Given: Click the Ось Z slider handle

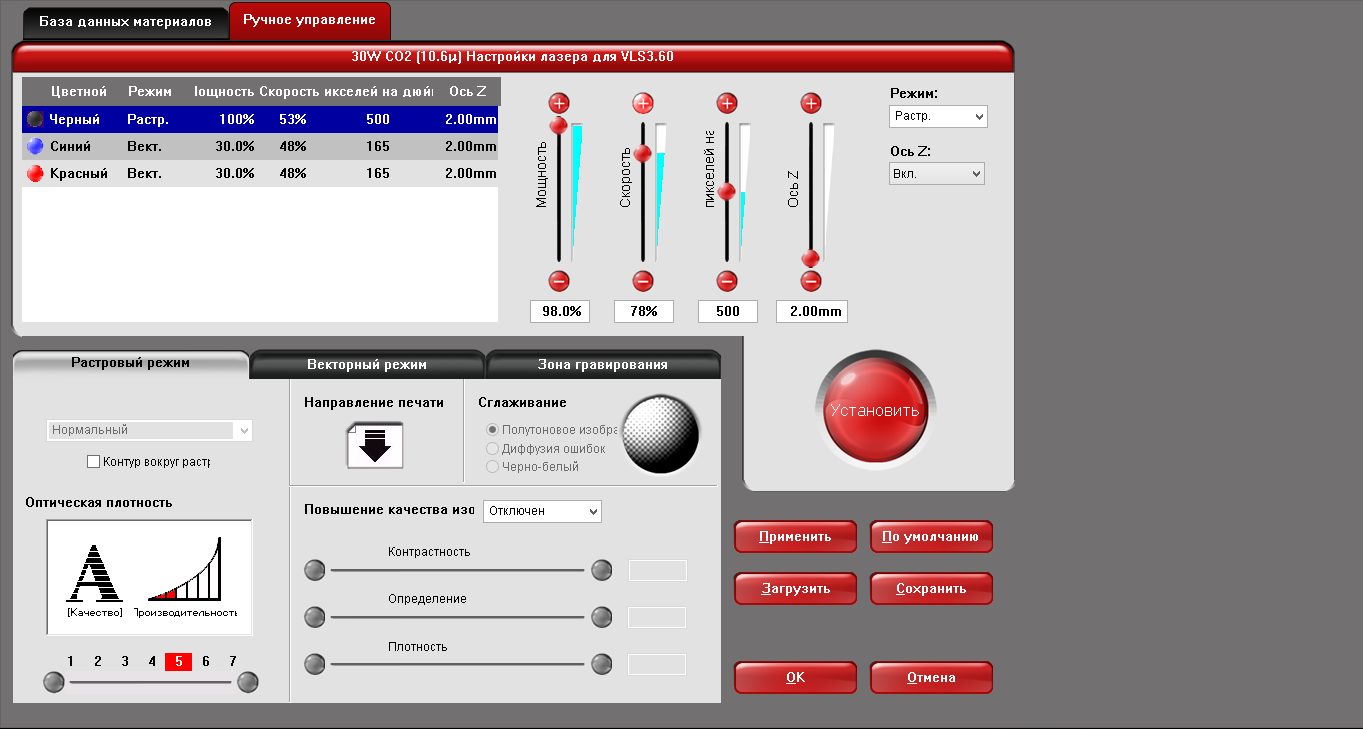Looking at the screenshot, I should pyautogui.click(x=811, y=259).
